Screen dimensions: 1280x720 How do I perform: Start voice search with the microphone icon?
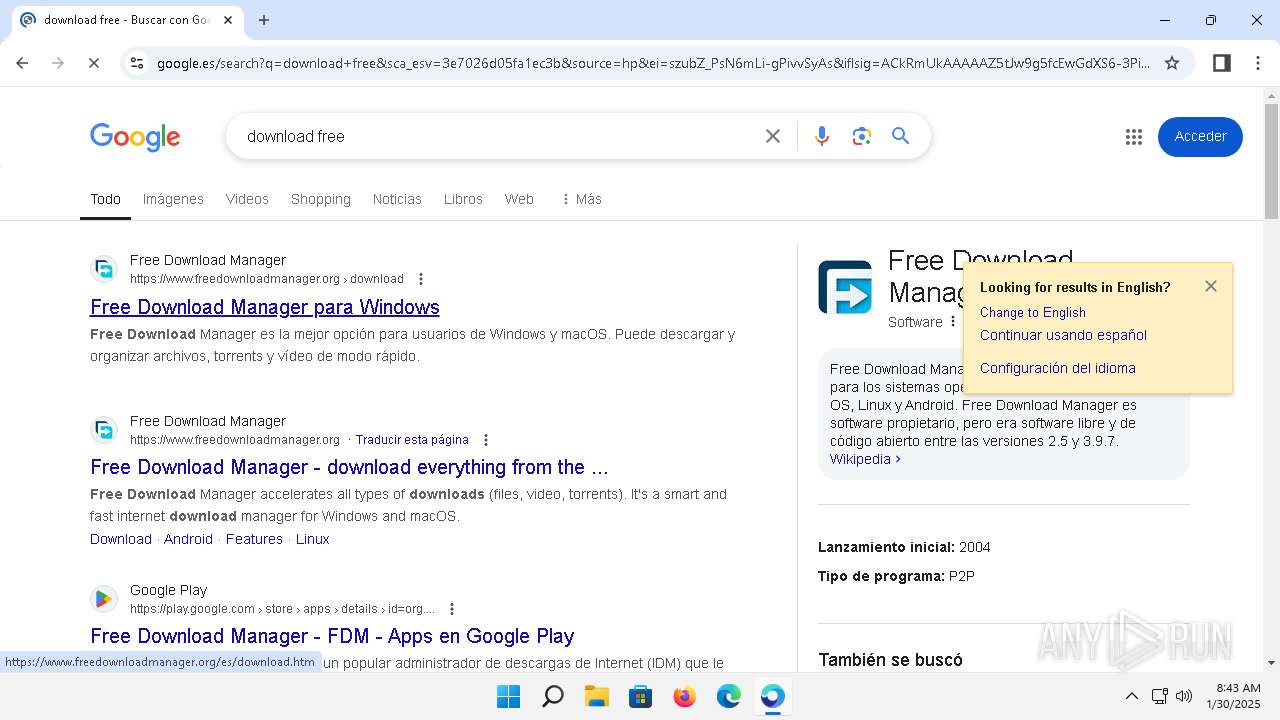[x=822, y=136]
